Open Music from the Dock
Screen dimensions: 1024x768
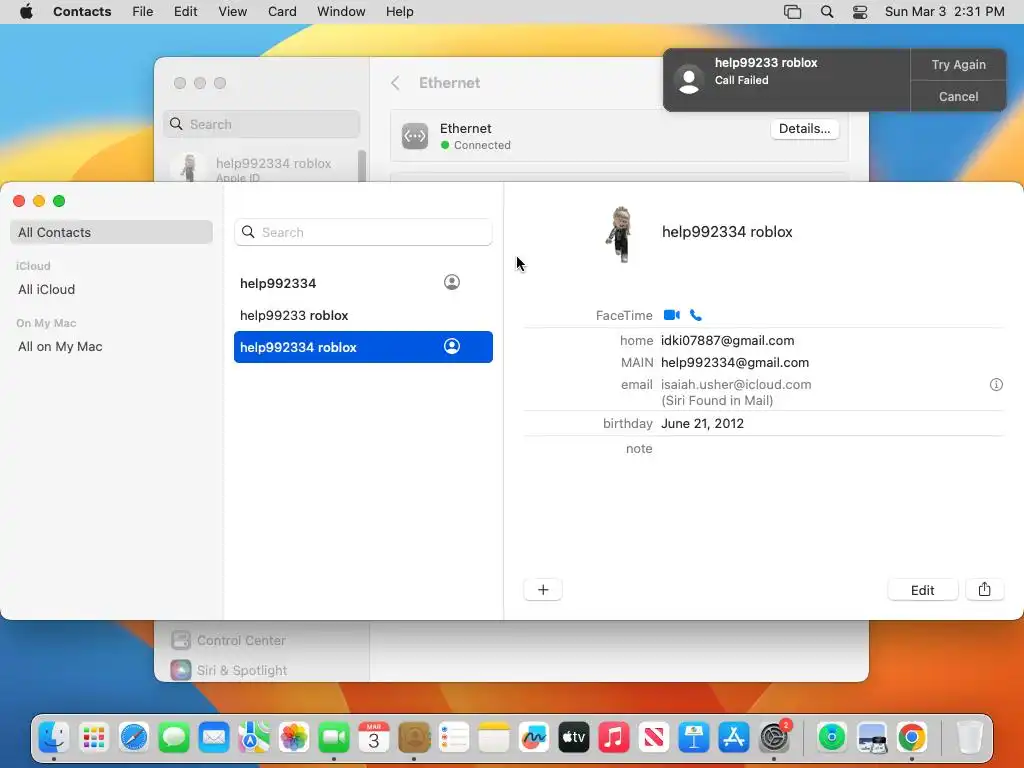(614, 737)
